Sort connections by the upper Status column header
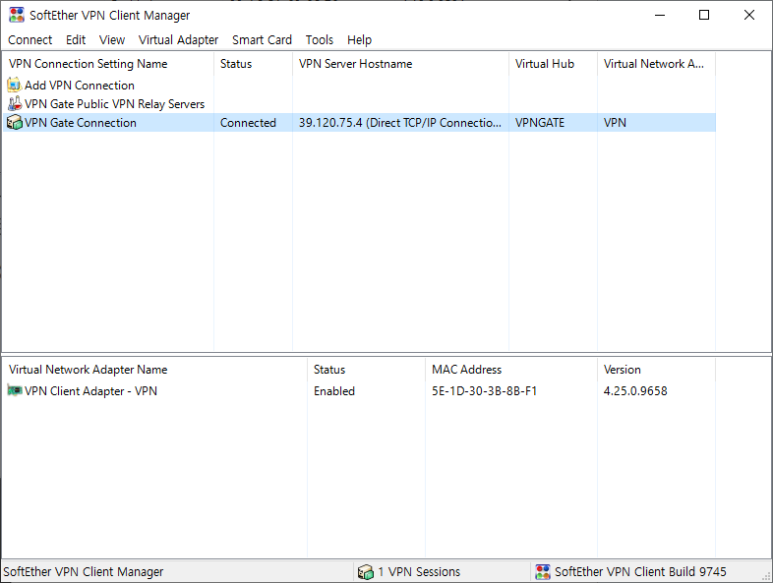Viewport: 773px width, 583px height. pyautogui.click(x=253, y=64)
